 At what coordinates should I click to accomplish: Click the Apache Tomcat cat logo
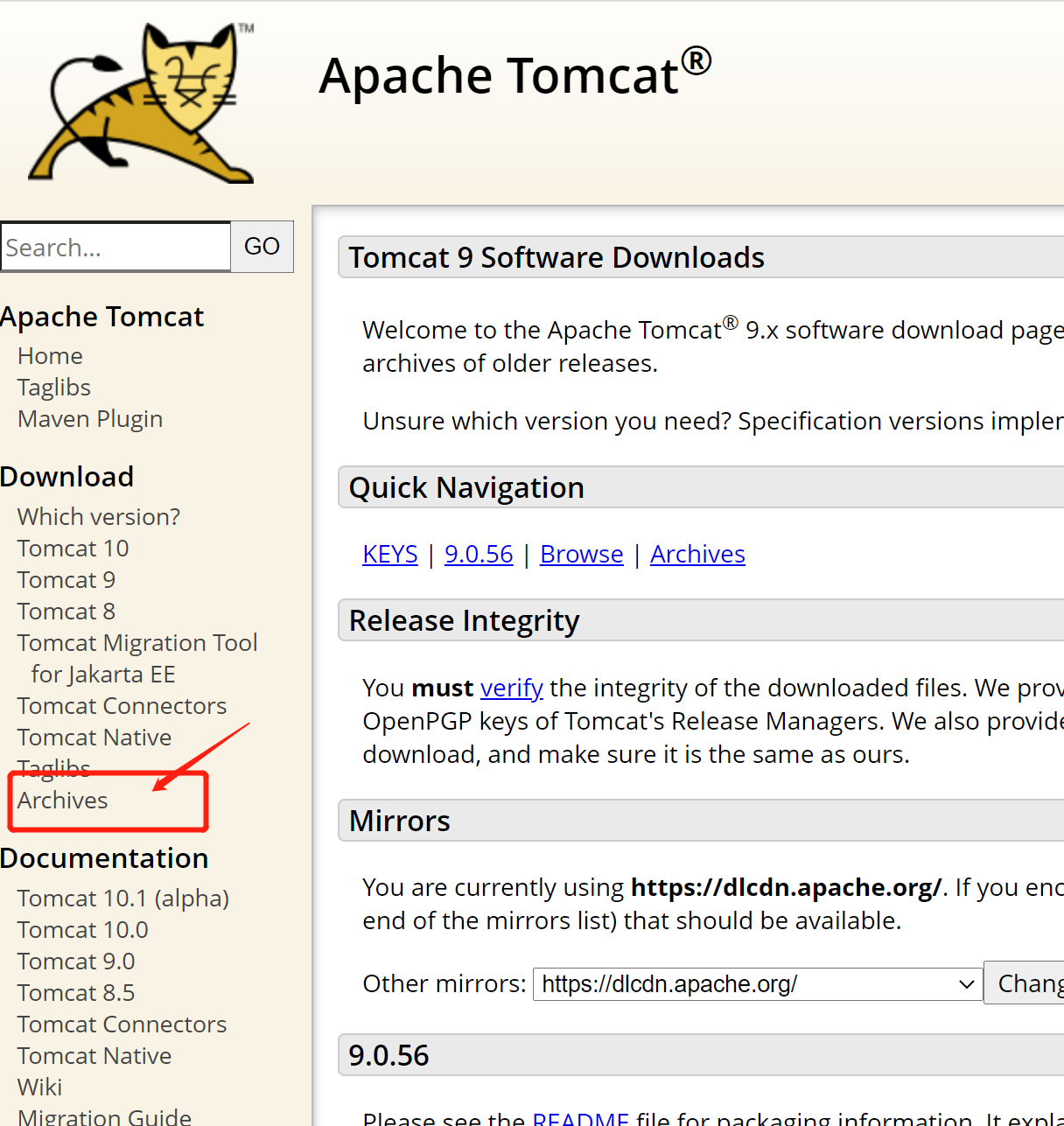click(x=142, y=102)
